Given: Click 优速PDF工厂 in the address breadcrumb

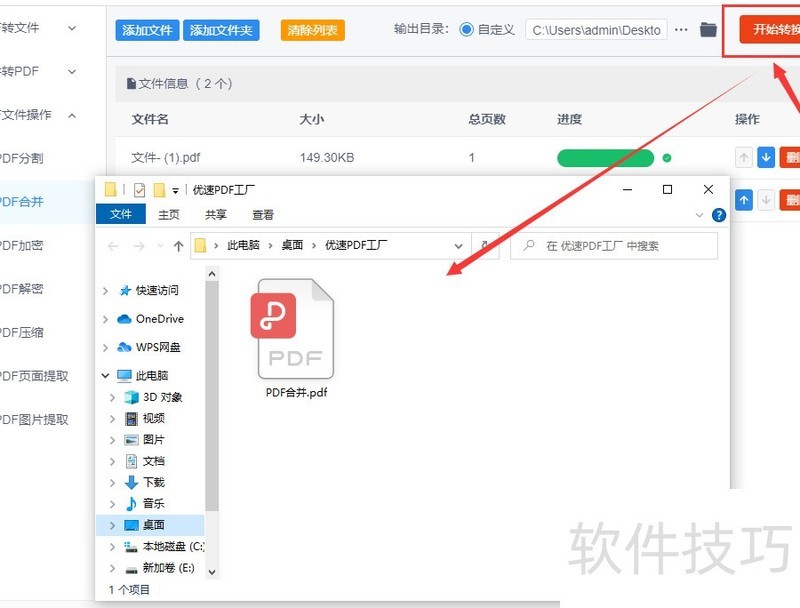Looking at the screenshot, I should [356, 245].
